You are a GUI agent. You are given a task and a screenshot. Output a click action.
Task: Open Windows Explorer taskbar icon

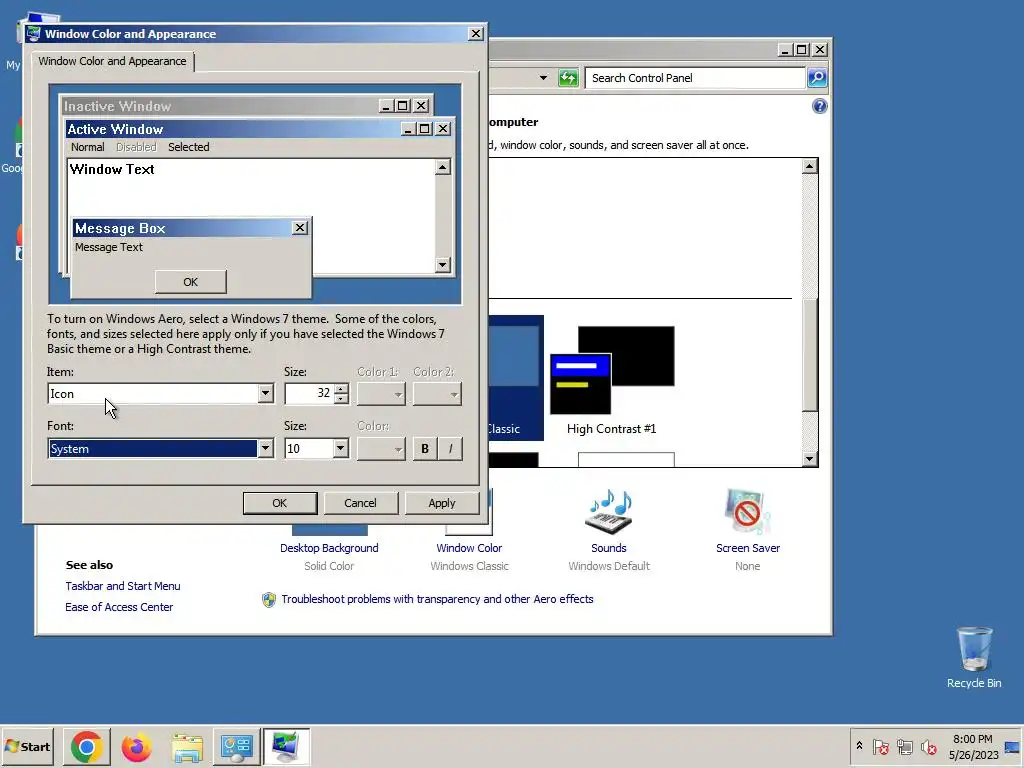(x=187, y=746)
